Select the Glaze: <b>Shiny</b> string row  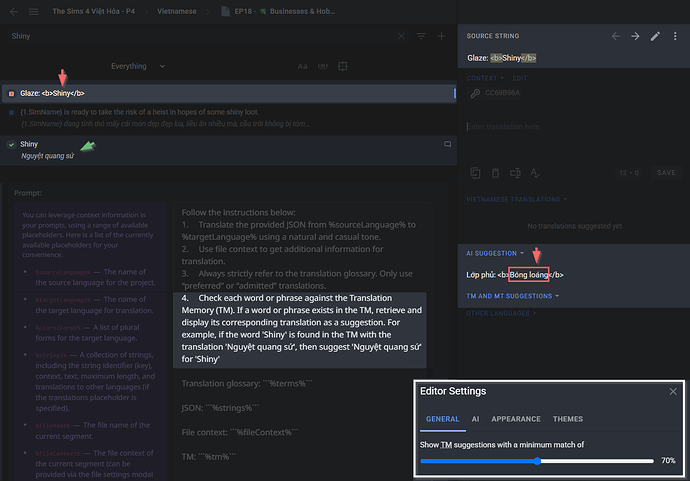[x=228, y=93]
